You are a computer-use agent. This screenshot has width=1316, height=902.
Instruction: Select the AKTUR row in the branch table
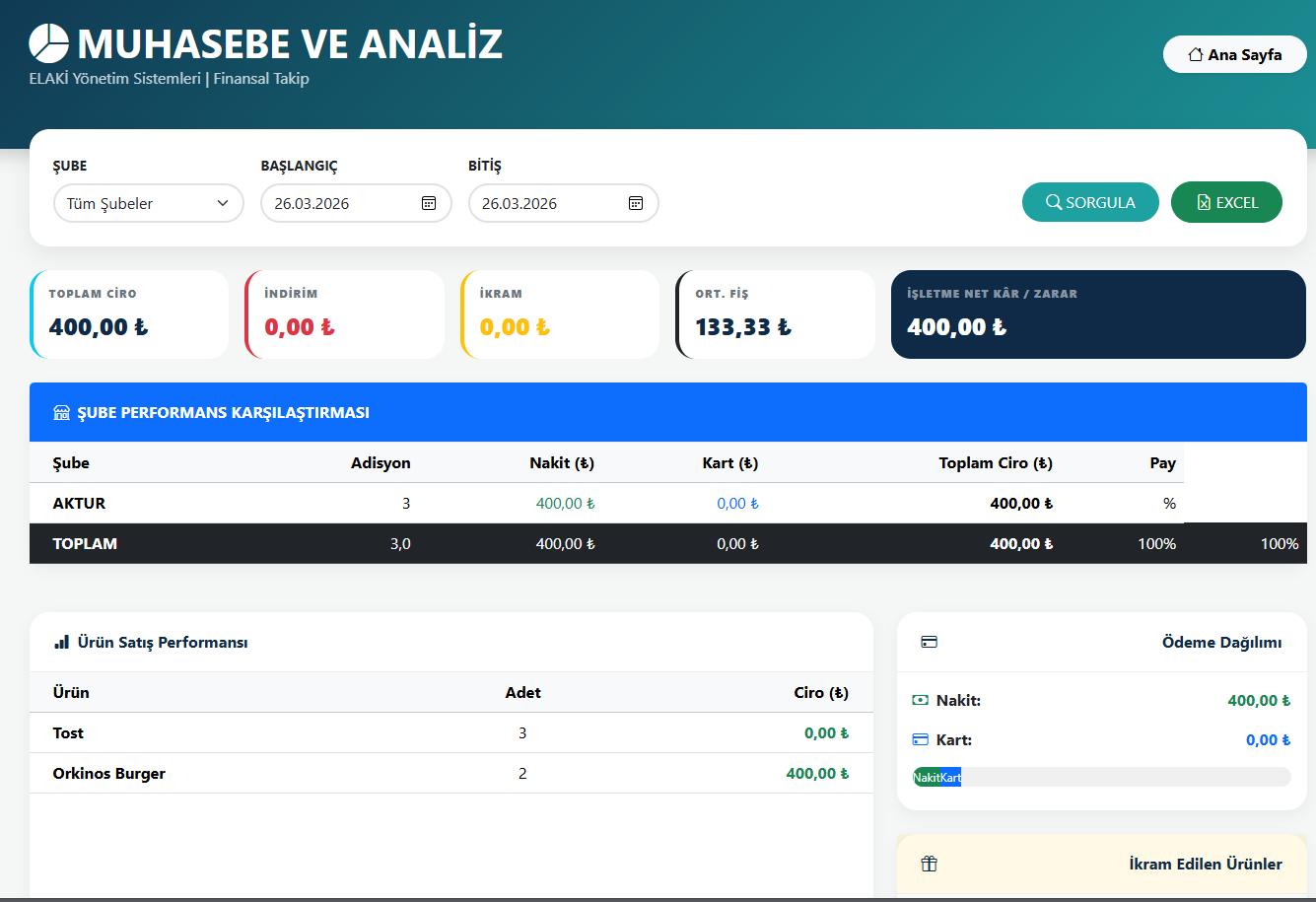tap(79, 503)
